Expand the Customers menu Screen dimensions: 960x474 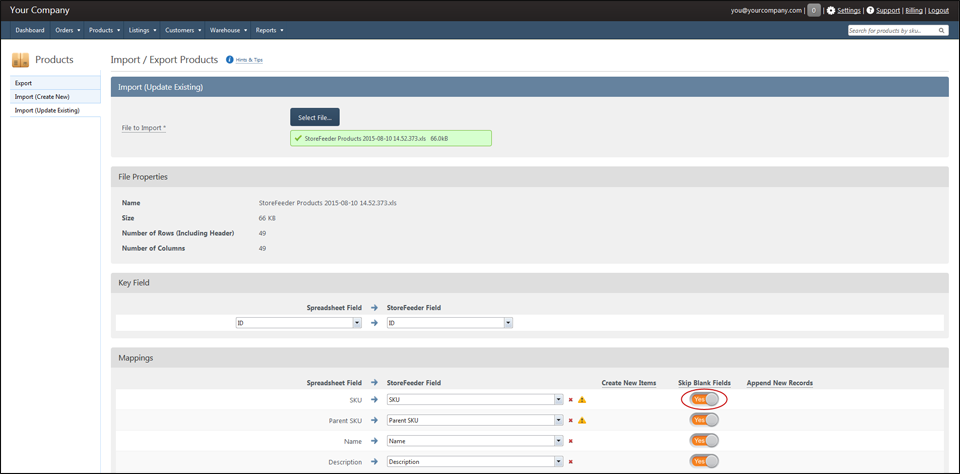coord(183,30)
